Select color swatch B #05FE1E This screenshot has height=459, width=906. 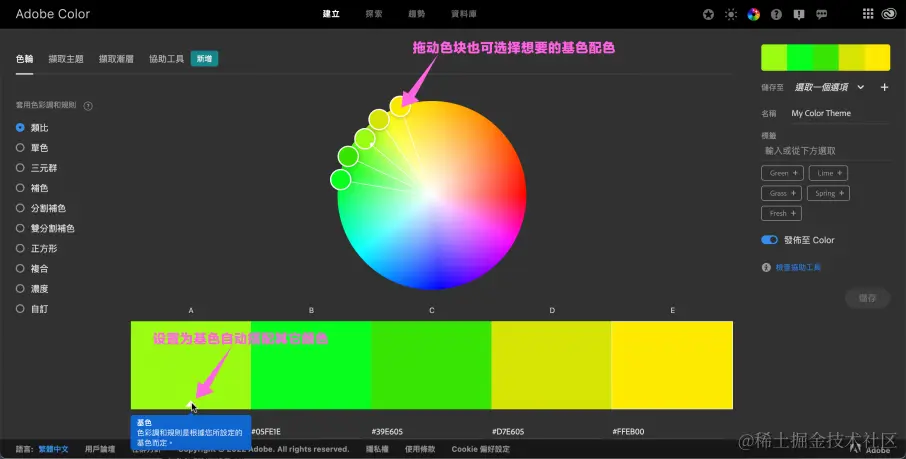tap(311, 365)
